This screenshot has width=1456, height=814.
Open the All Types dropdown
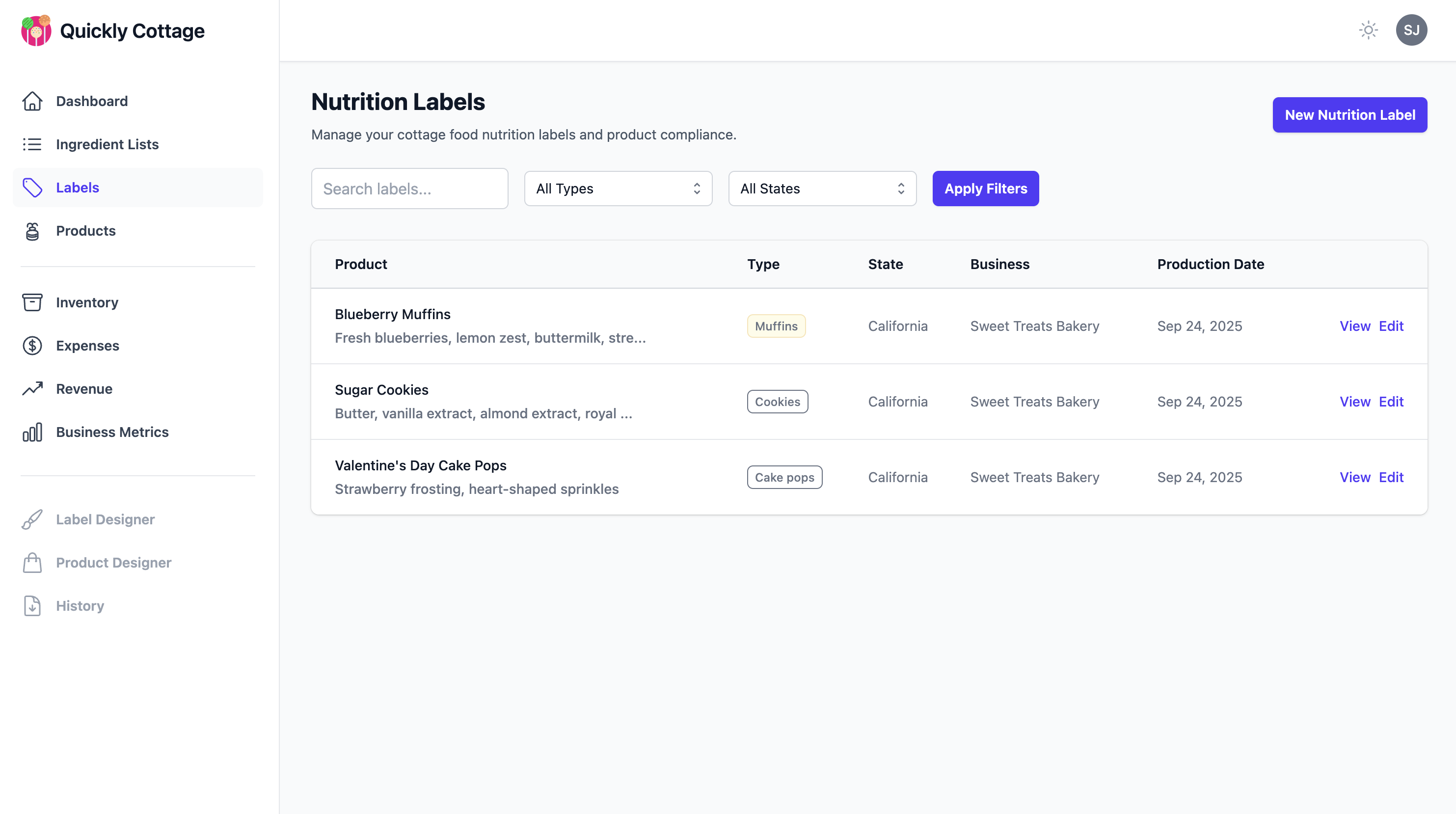click(x=618, y=188)
